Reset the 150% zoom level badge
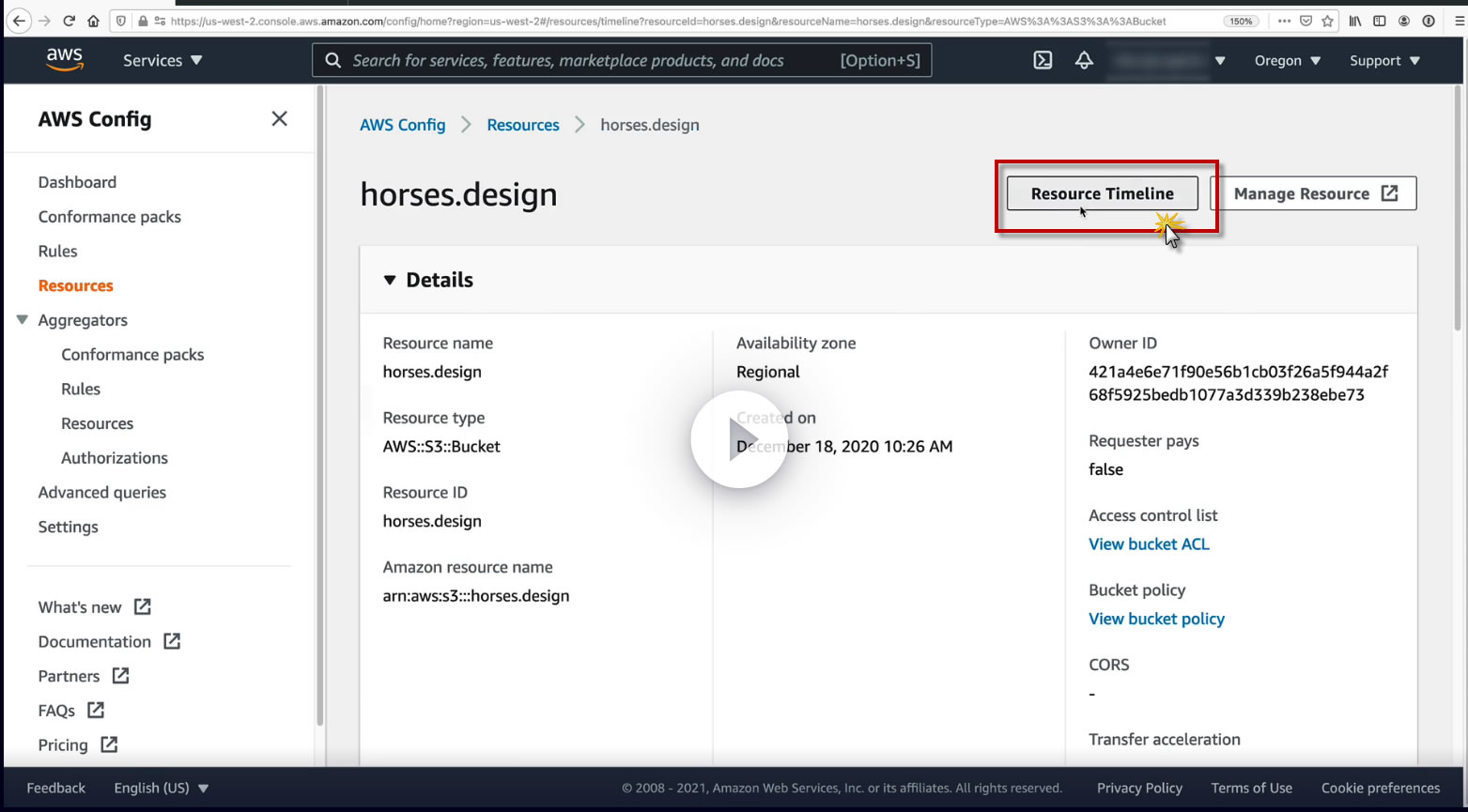The height and width of the screenshot is (812, 1468). [1241, 21]
